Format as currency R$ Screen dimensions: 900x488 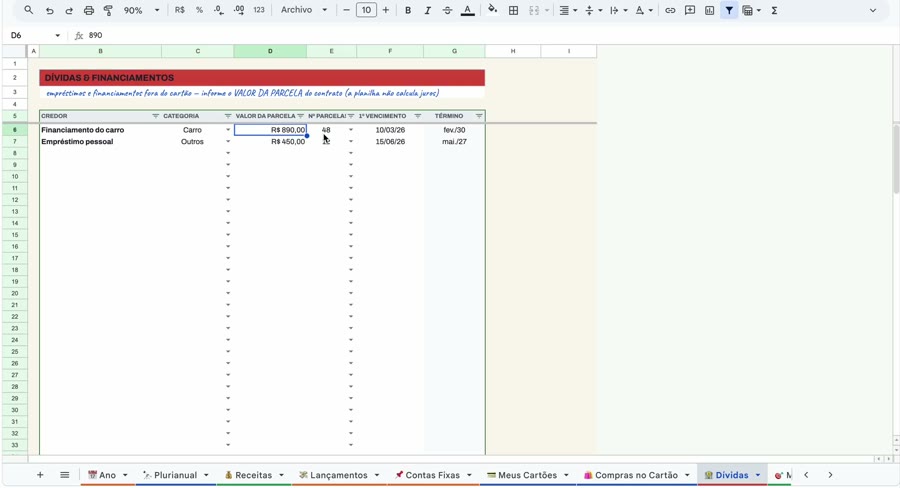[180, 10]
